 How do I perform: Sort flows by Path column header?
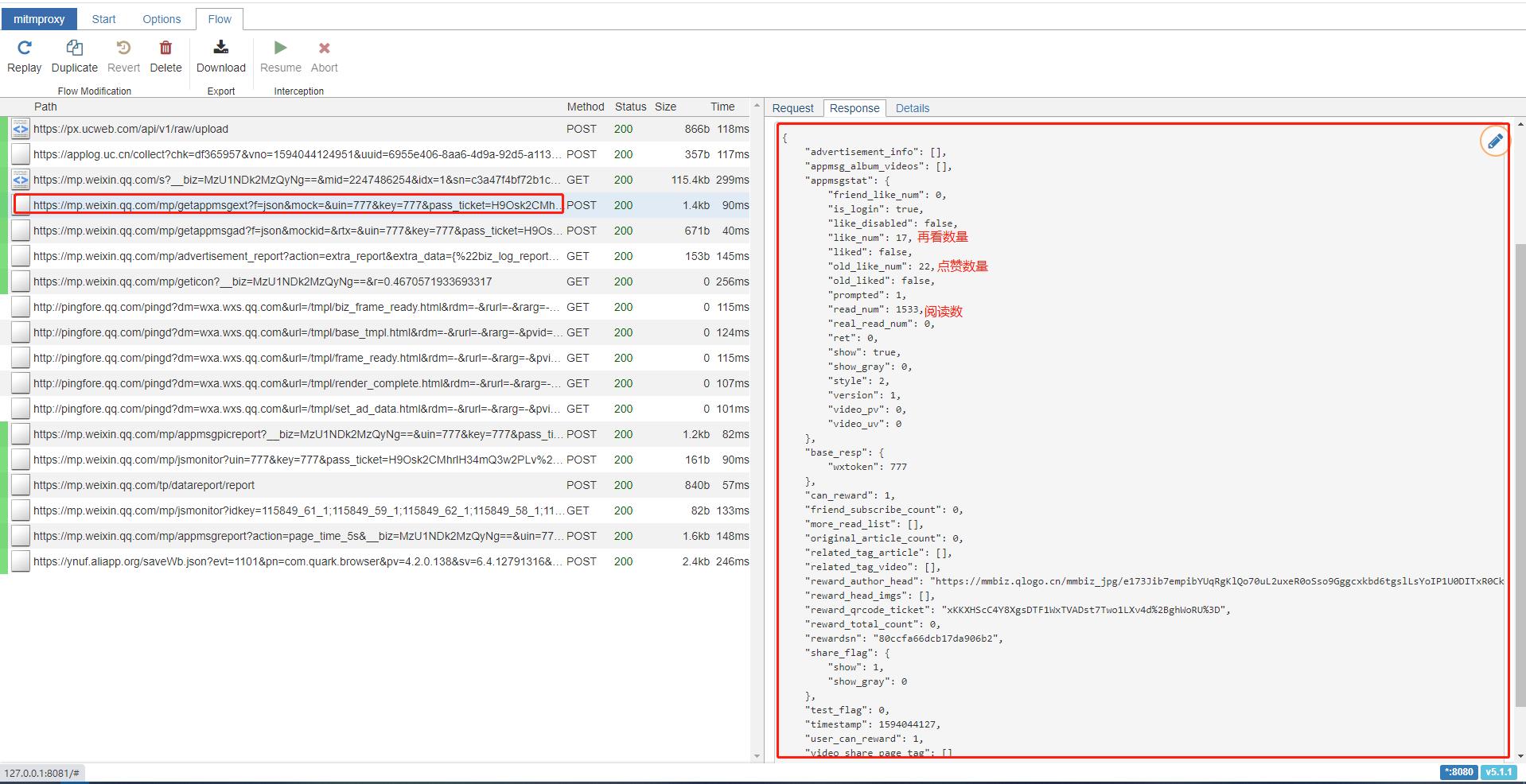(x=45, y=107)
